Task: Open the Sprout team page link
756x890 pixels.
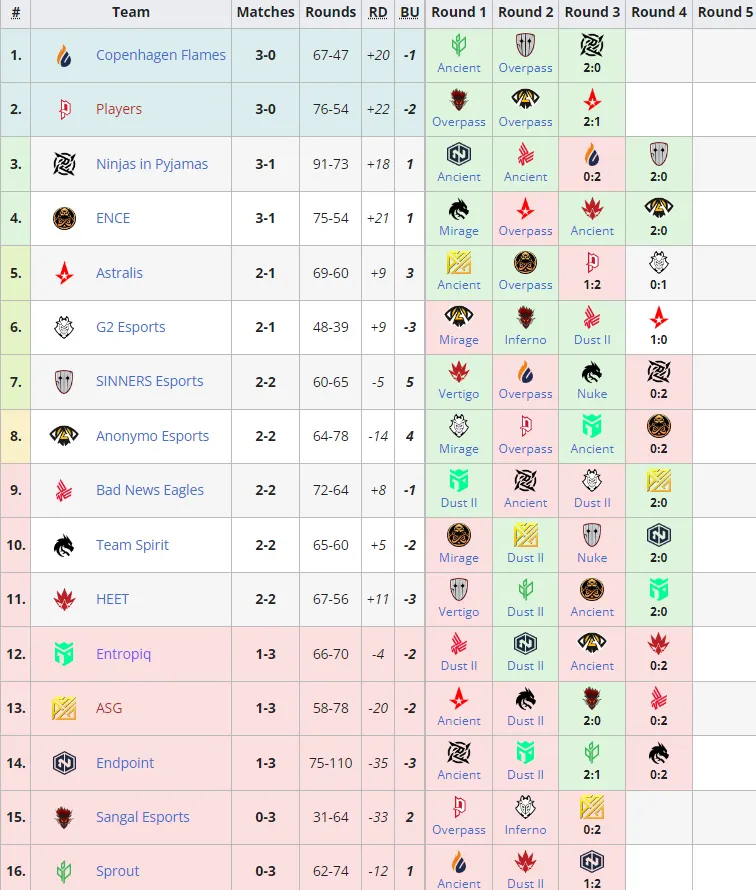Action: tap(117, 871)
